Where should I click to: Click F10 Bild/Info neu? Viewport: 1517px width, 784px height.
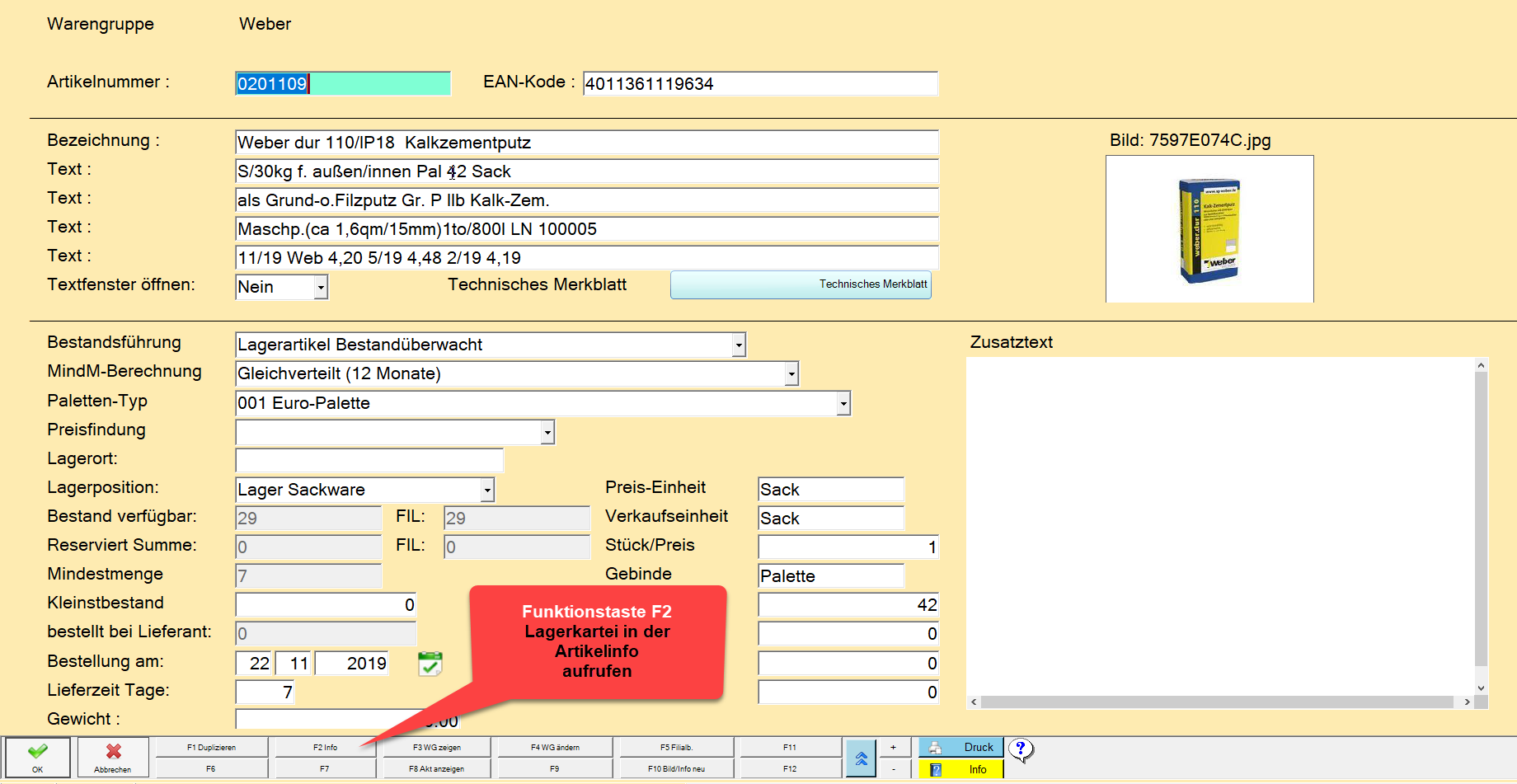pyautogui.click(x=676, y=768)
